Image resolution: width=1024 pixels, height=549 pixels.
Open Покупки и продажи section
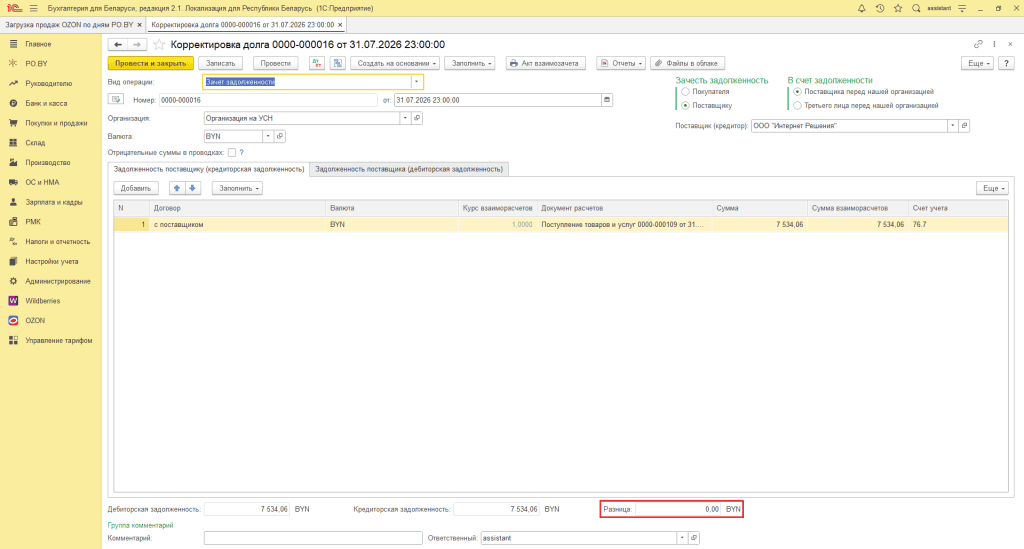[x=56, y=123]
